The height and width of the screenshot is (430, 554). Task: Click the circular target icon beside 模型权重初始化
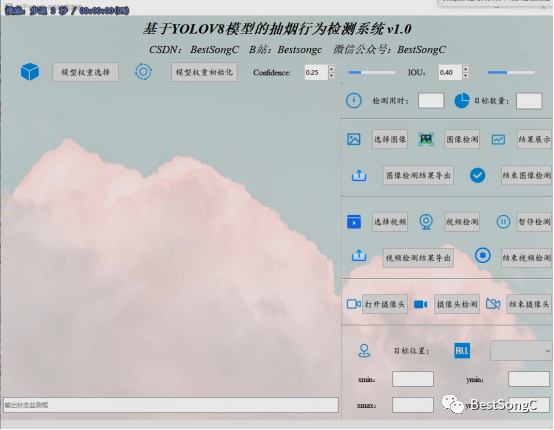click(x=143, y=72)
